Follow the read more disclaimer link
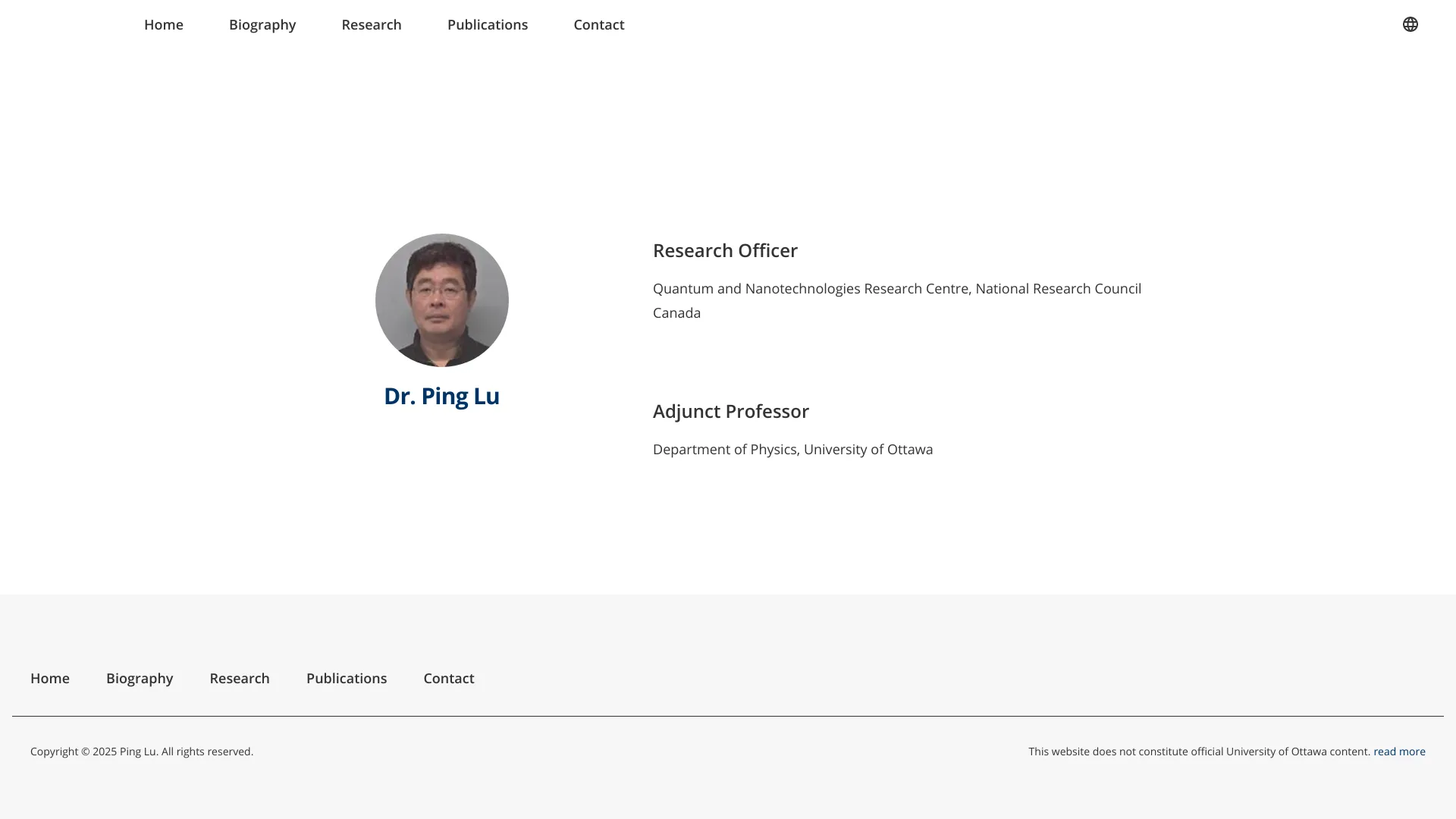Viewport: 1456px width, 819px height. tap(1399, 752)
